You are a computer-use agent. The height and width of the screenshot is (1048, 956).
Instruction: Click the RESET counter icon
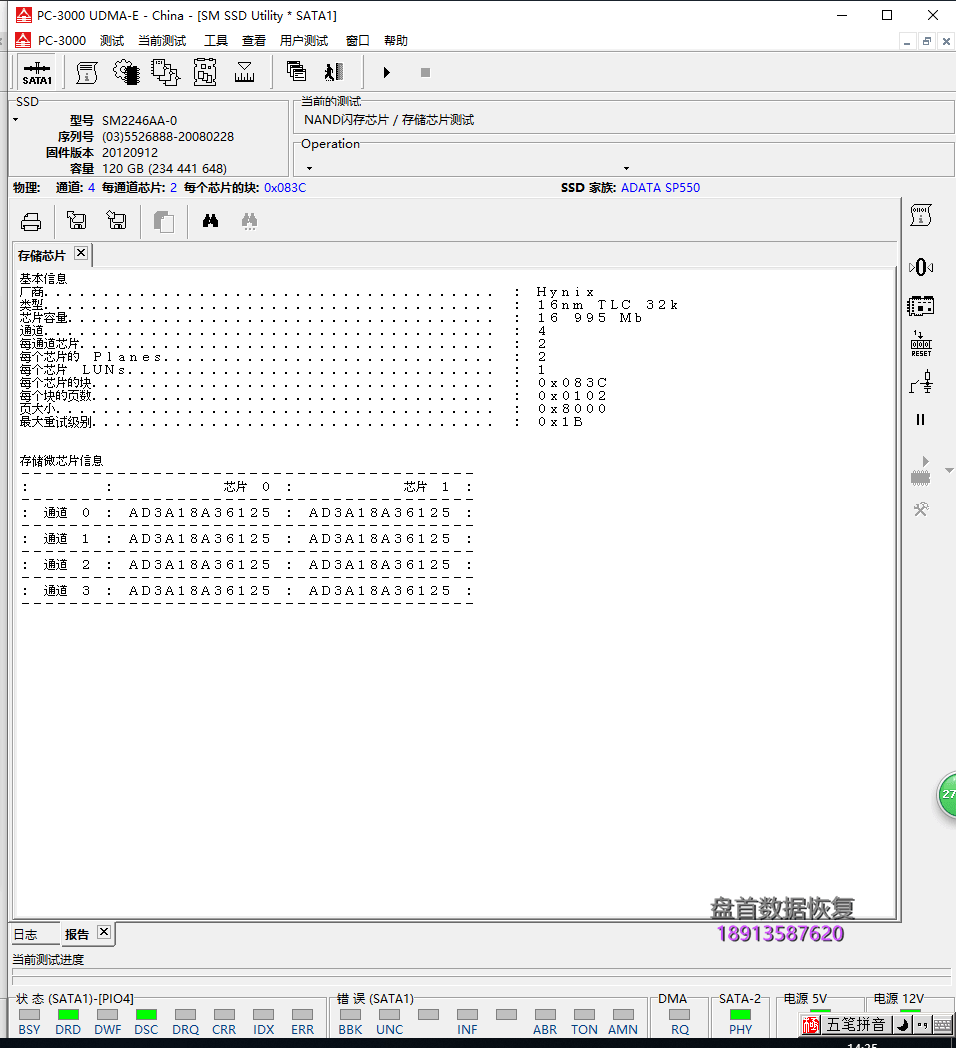(921, 344)
